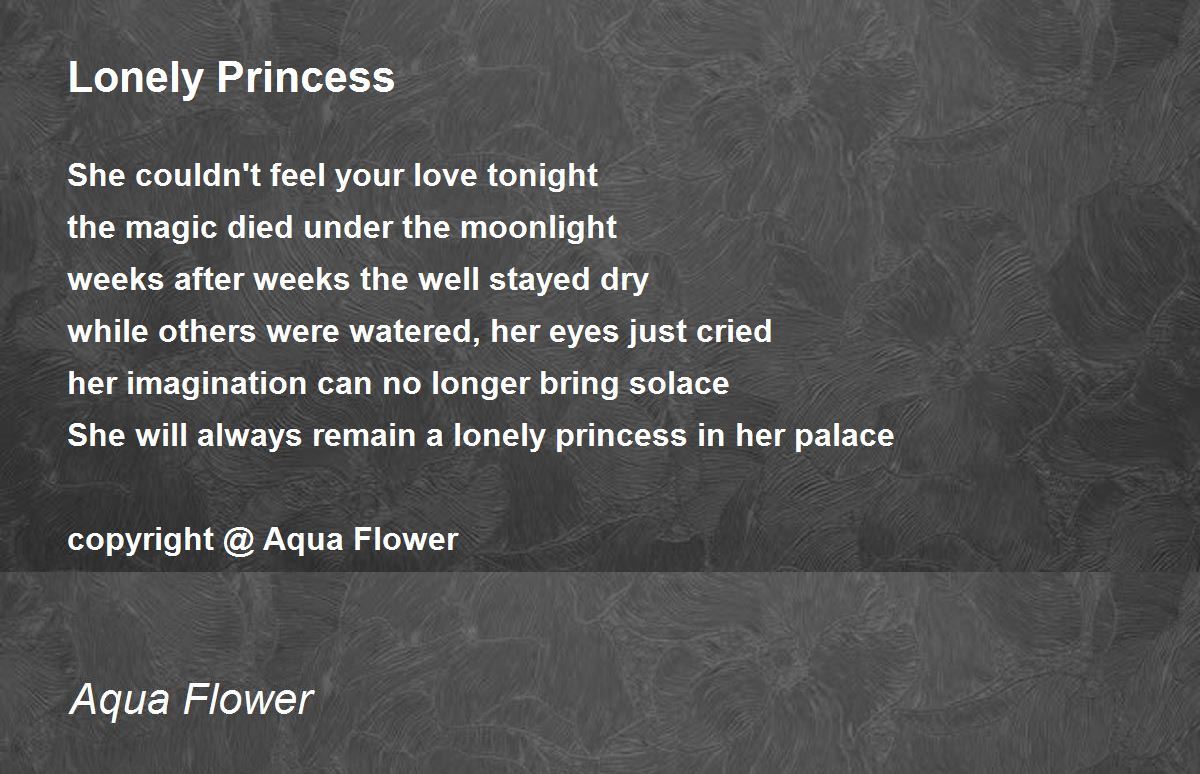Click the word "palace" ending the poem
Screen dimensions: 1200x774
844,437
